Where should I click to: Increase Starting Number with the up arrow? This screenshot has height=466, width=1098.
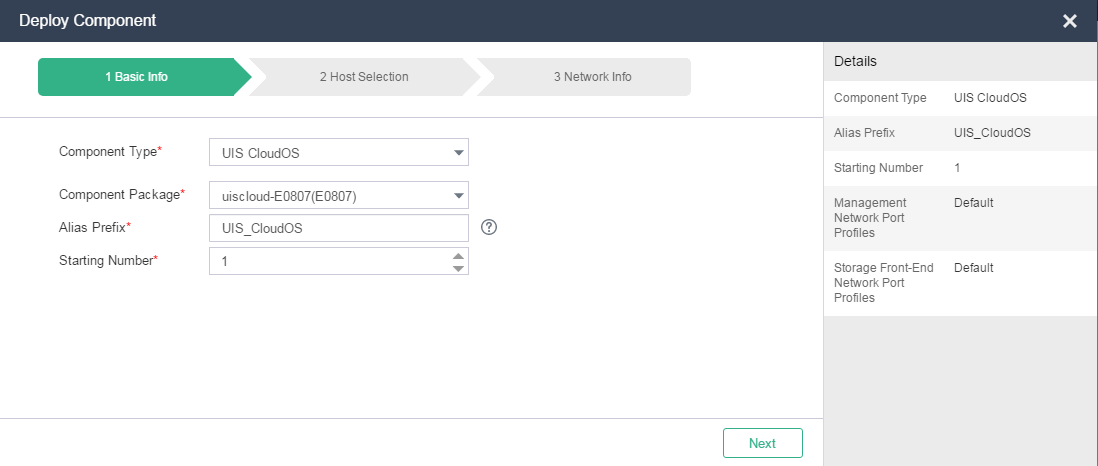pos(458,255)
